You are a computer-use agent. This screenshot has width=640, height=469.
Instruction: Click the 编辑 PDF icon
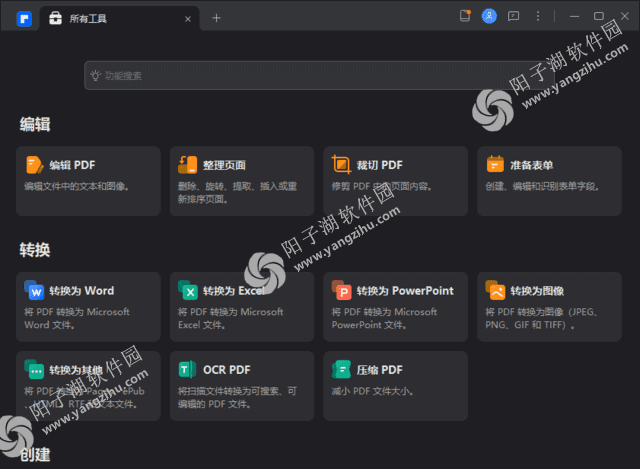(34, 165)
